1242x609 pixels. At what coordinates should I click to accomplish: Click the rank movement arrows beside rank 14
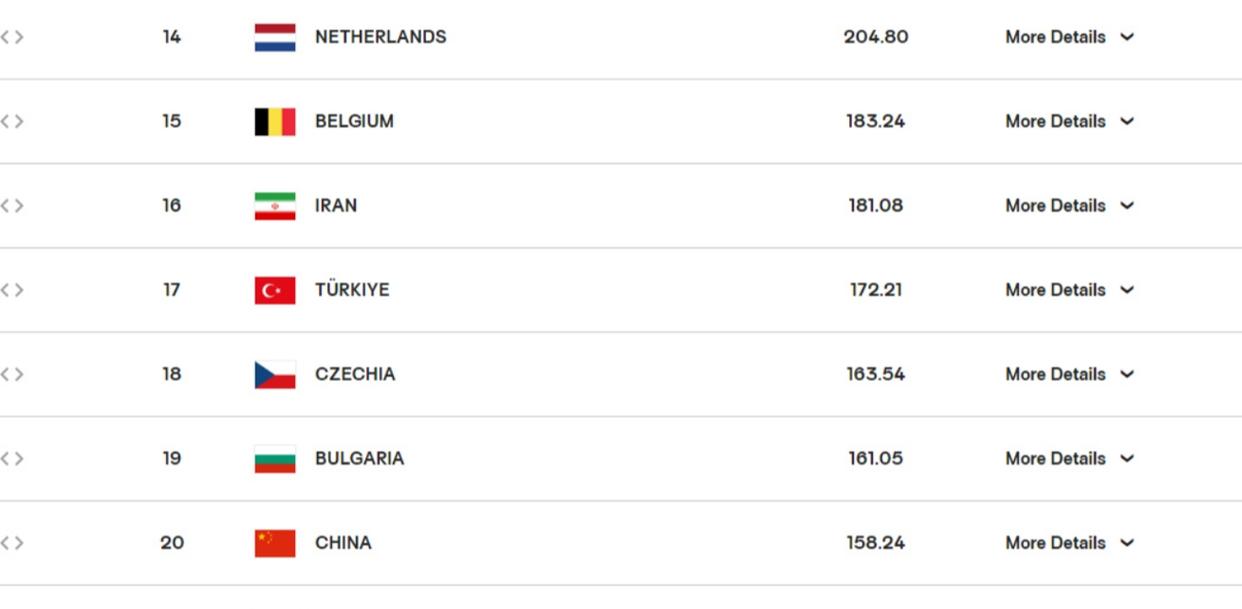pyautogui.click(x=12, y=37)
